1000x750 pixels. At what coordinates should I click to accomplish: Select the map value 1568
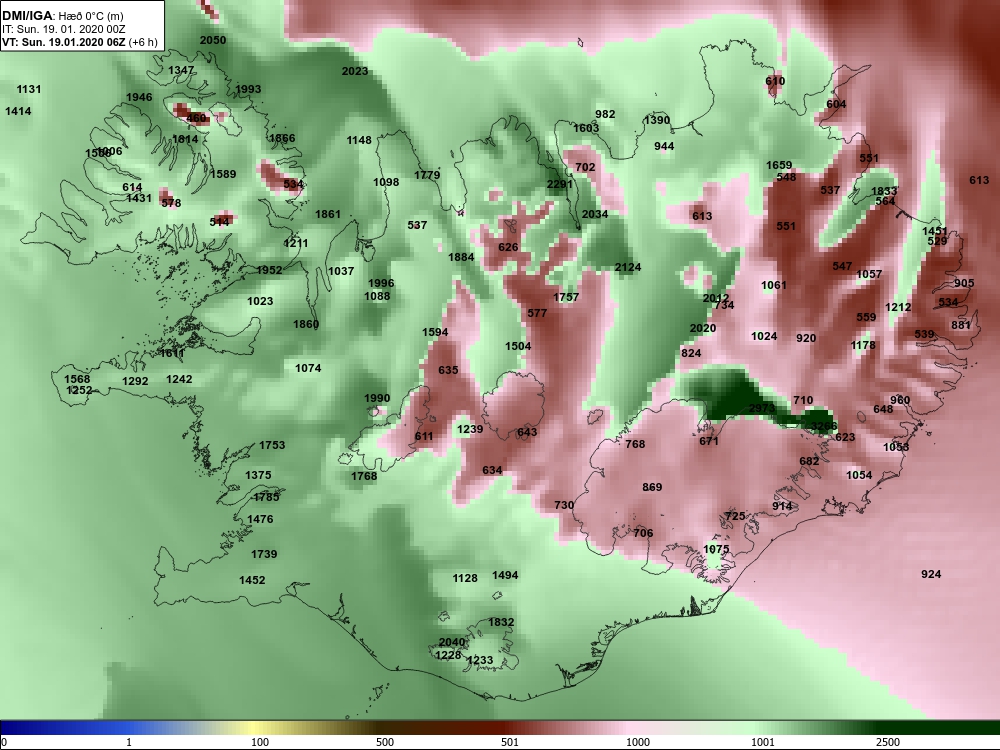77,379
